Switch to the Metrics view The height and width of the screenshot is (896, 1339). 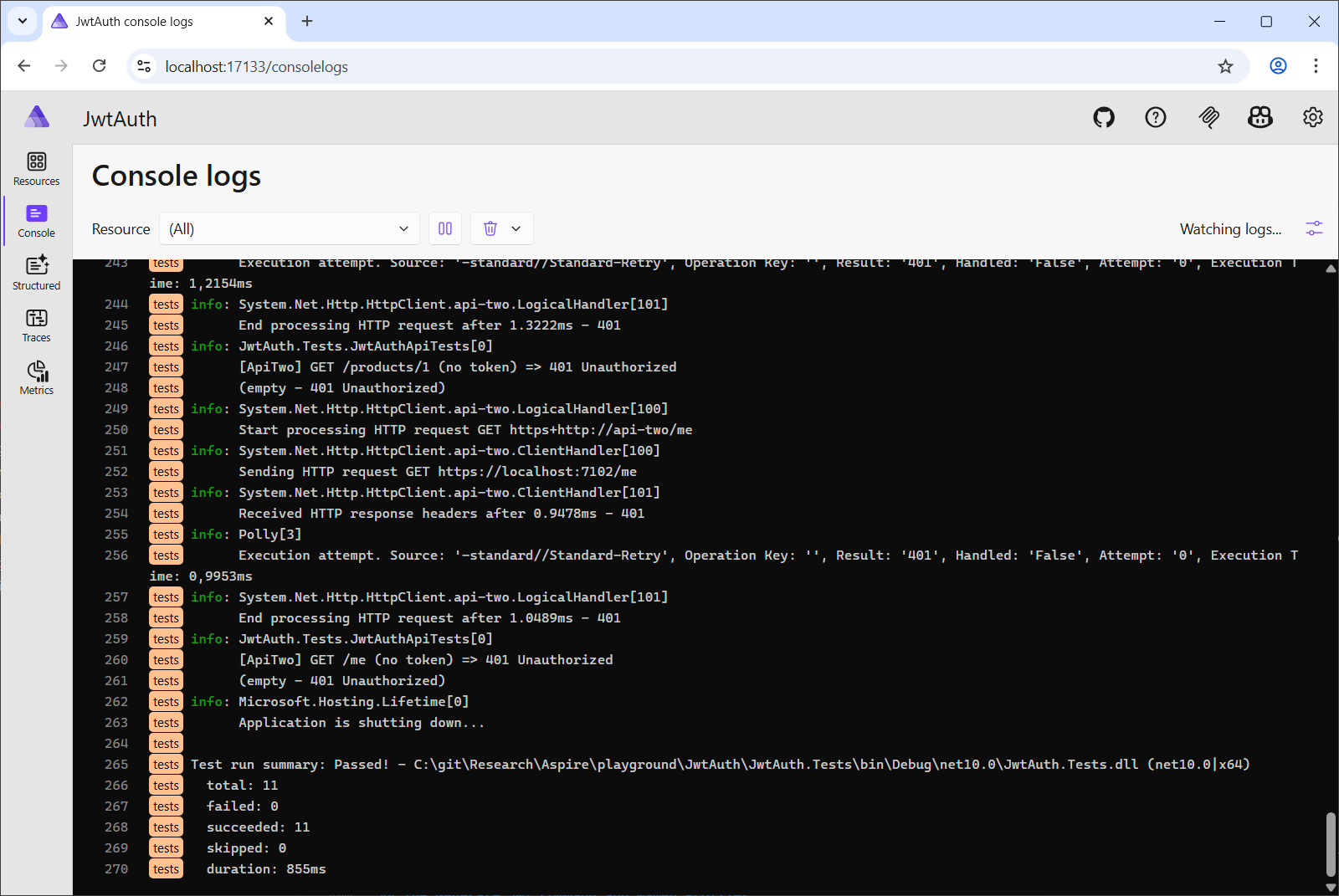36,377
